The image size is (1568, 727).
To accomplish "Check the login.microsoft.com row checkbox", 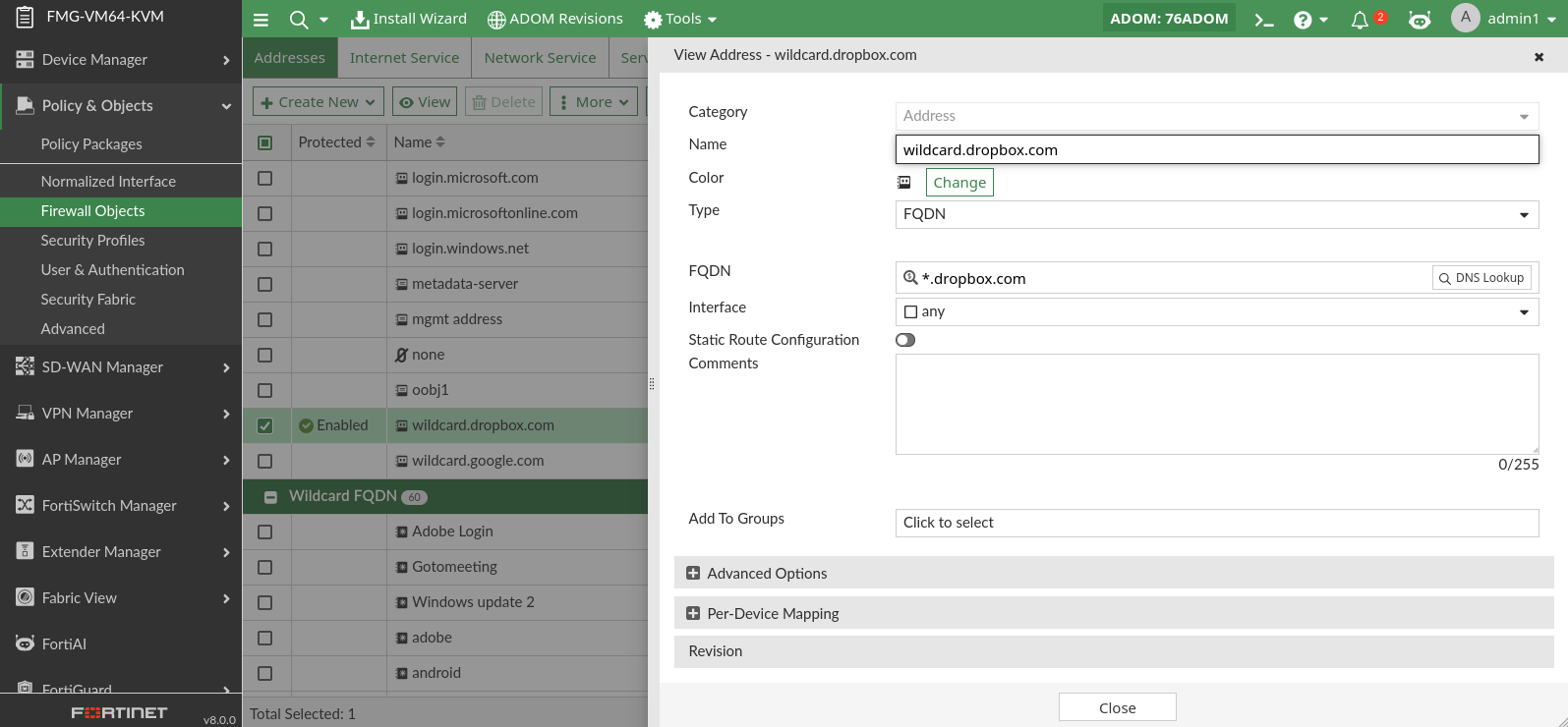I will click(x=264, y=179).
